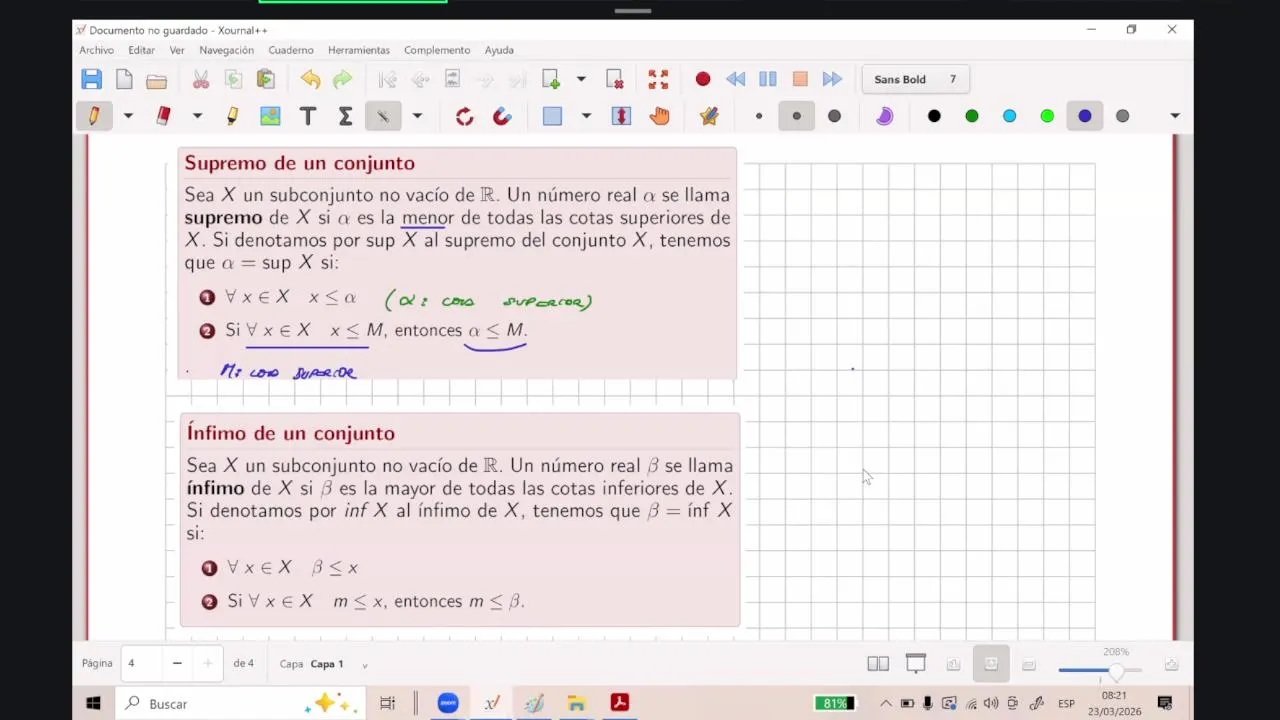Start audio recording with the red button
The image size is (1280, 720).
(x=703, y=79)
